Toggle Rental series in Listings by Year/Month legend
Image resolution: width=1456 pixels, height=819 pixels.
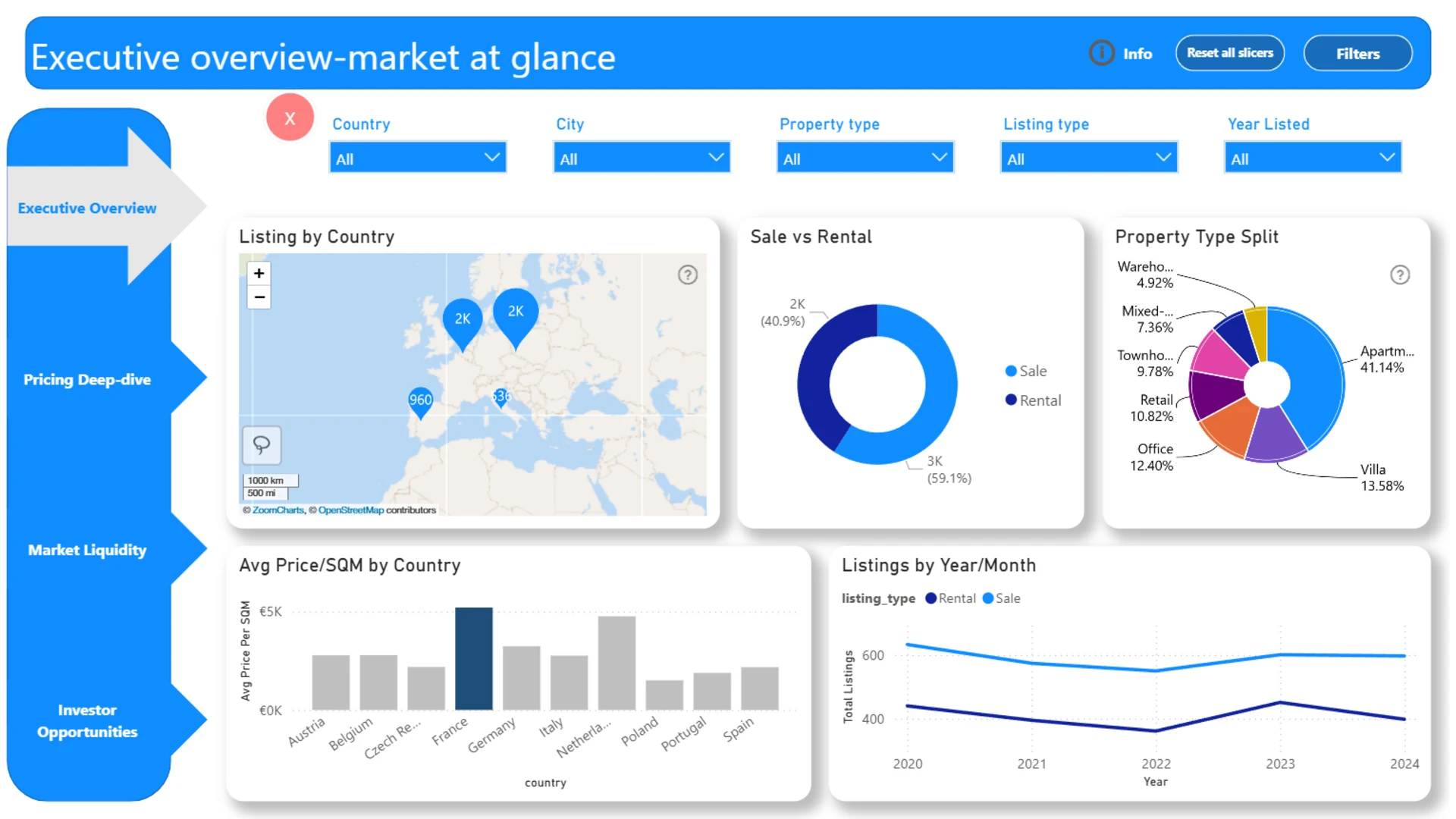[950, 598]
